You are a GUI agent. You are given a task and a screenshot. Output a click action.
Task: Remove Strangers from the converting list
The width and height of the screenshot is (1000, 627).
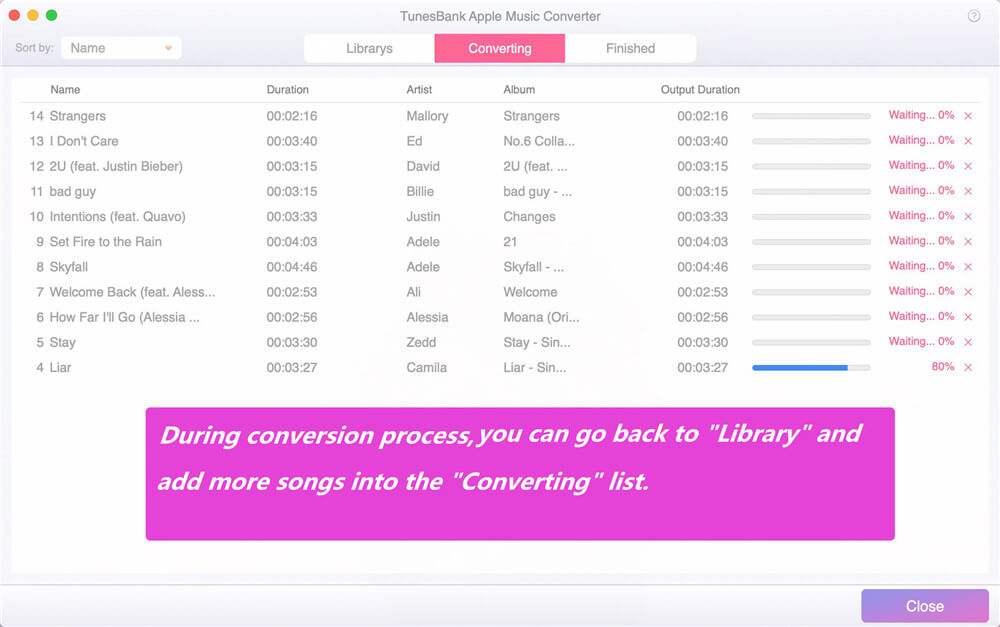coord(968,116)
